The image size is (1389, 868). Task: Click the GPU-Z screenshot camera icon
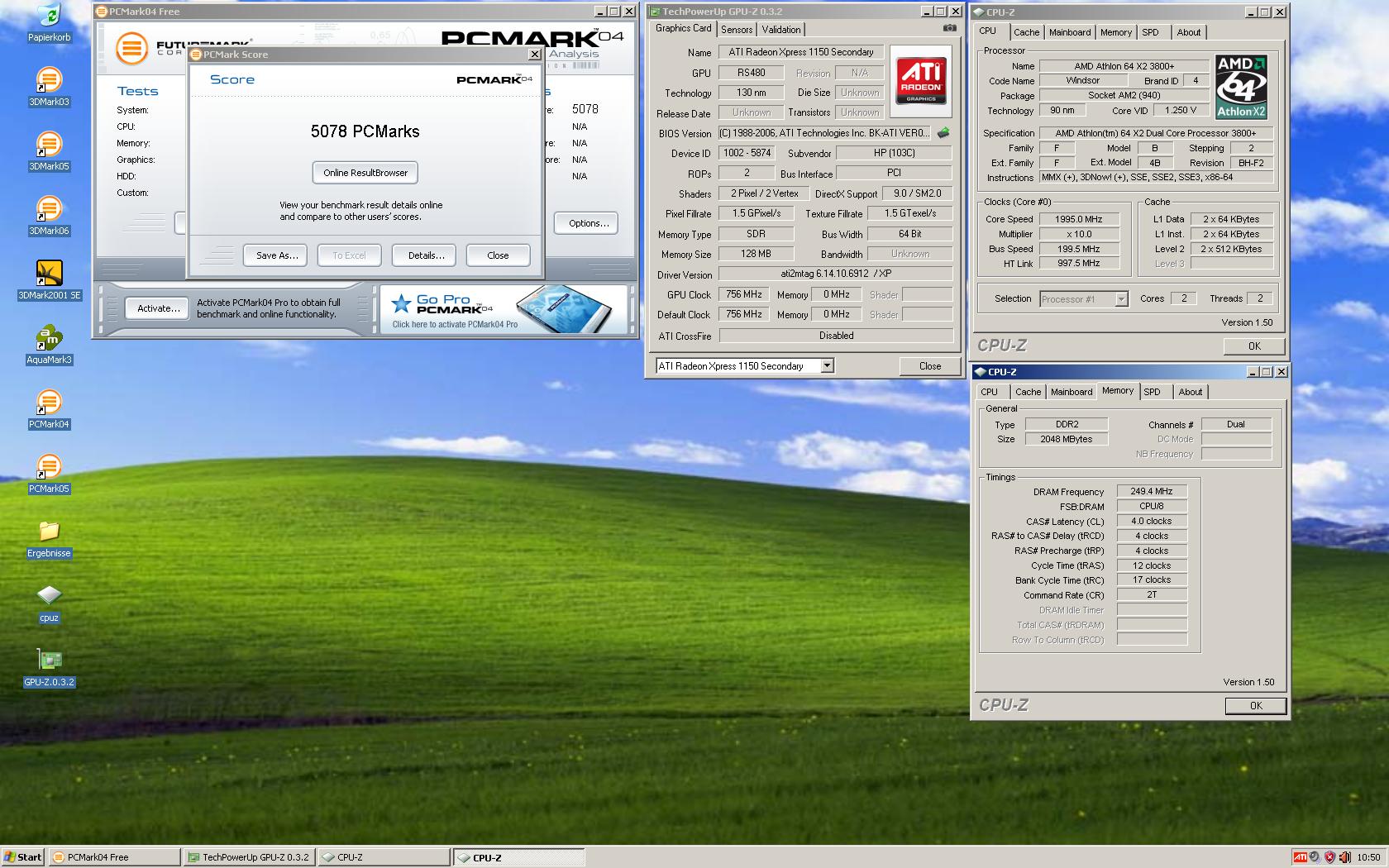coord(950,28)
